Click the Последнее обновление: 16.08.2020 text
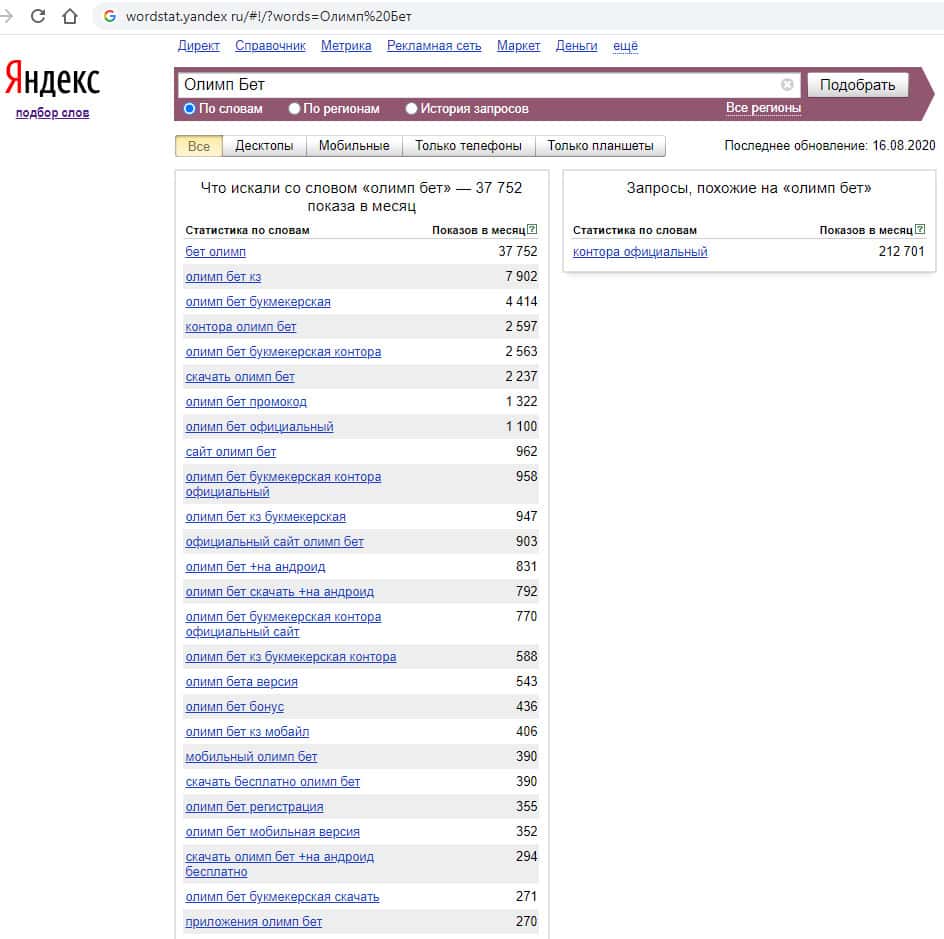This screenshot has height=939, width=944. (x=830, y=145)
